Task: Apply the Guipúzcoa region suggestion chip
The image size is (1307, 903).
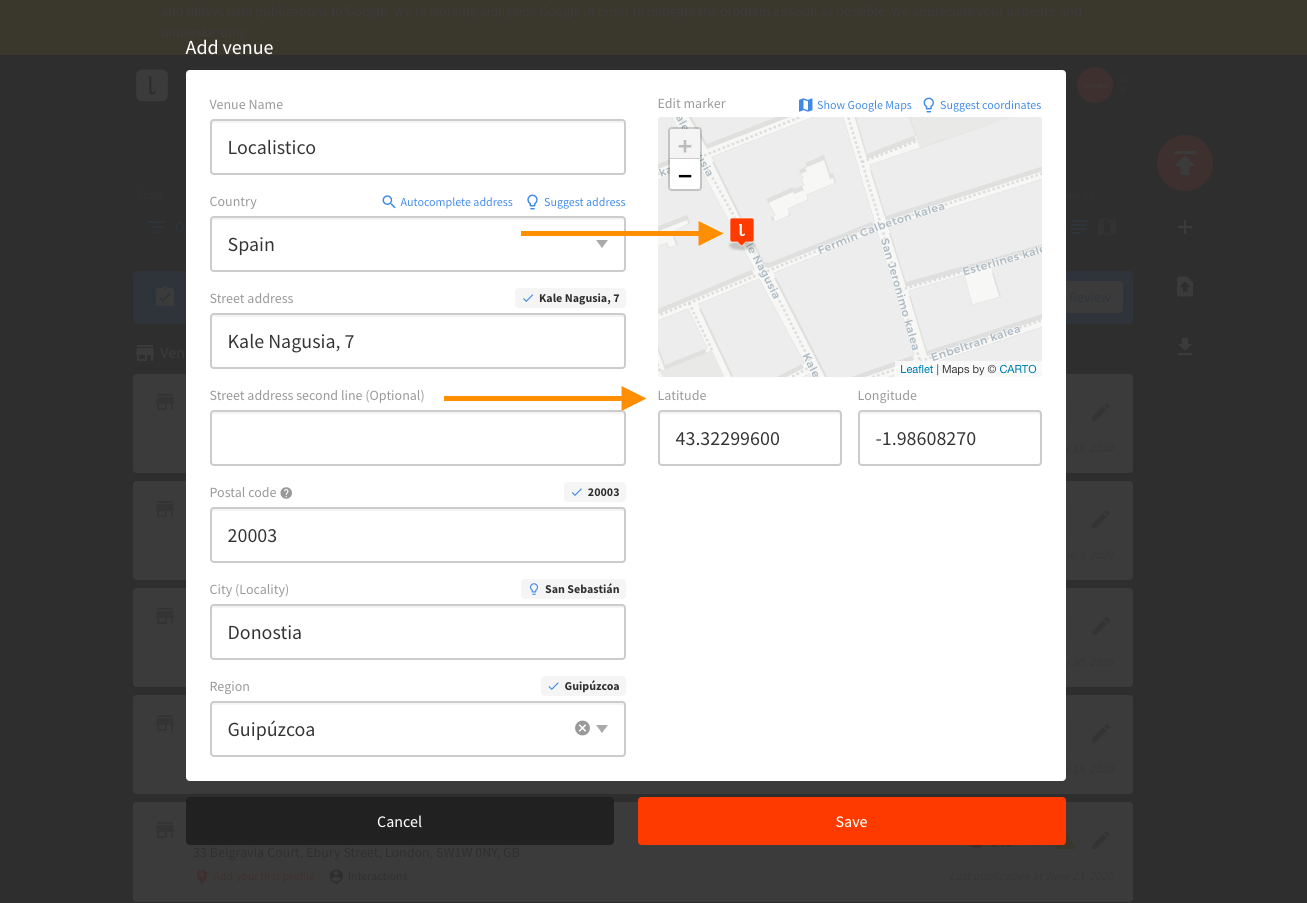Action: 583,686
